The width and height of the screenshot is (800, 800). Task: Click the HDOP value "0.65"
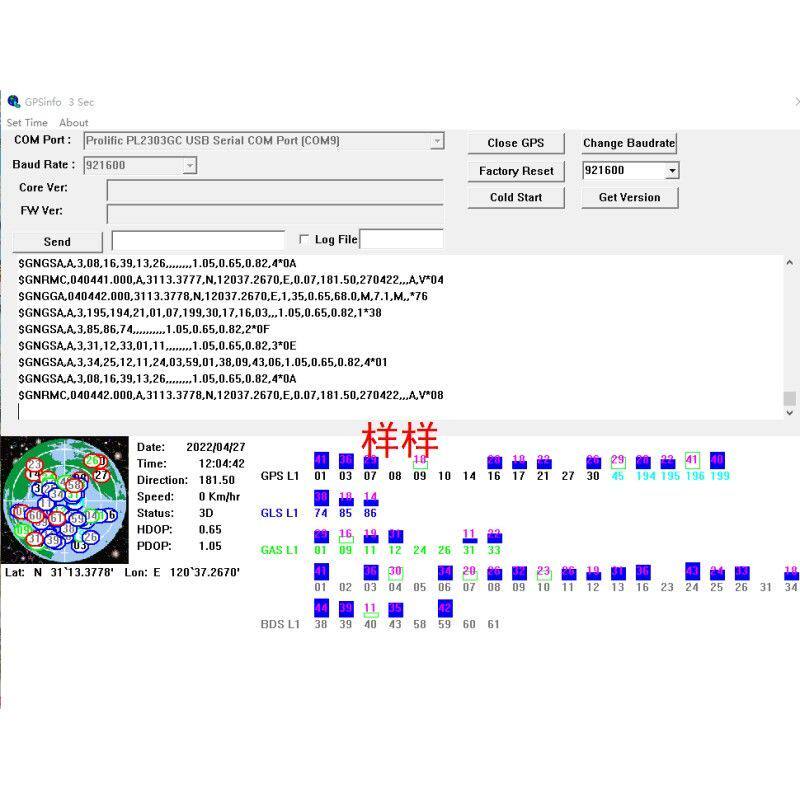[210, 530]
